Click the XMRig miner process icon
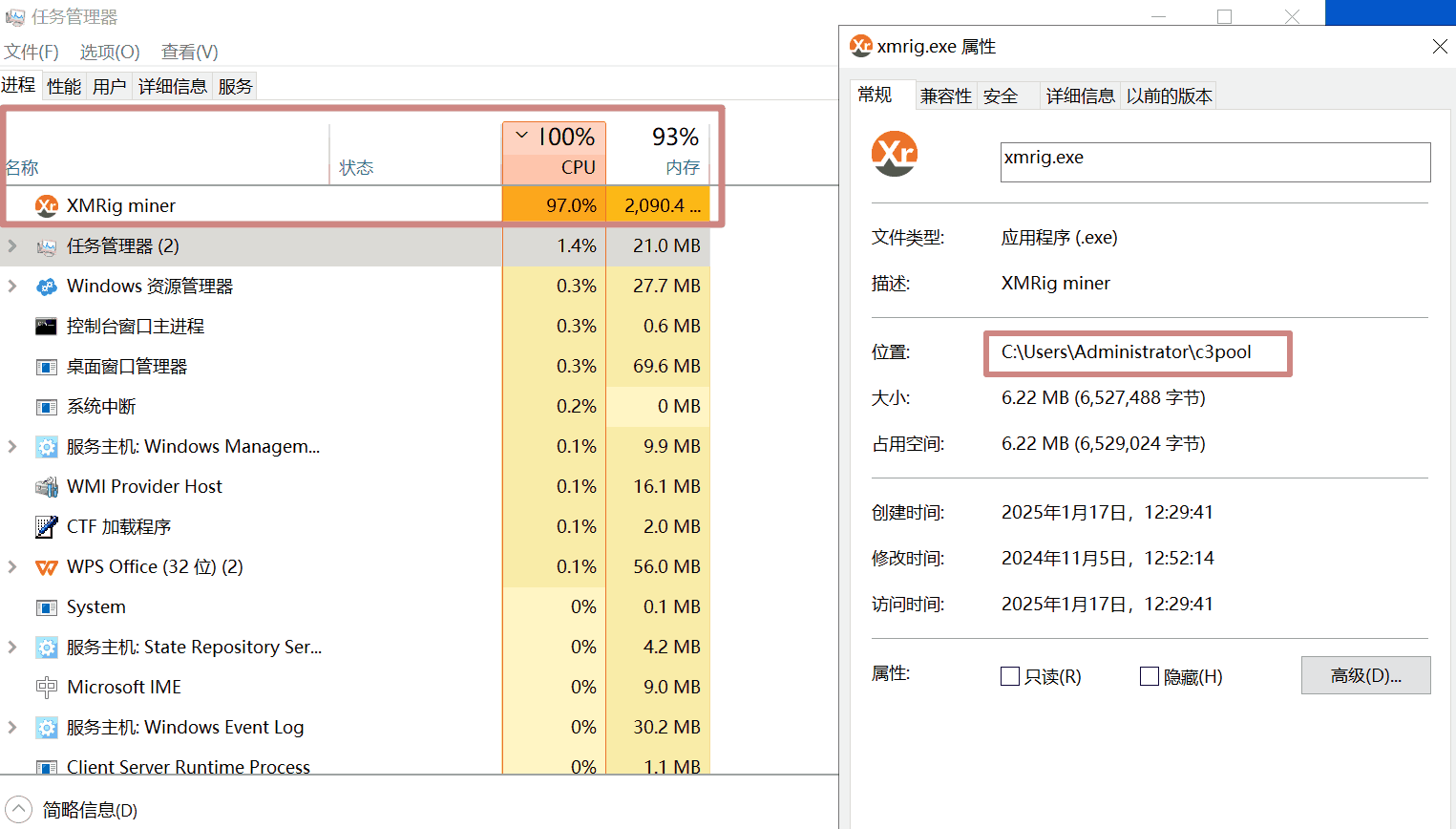Viewport: 1456px width, 829px height. [x=46, y=206]
